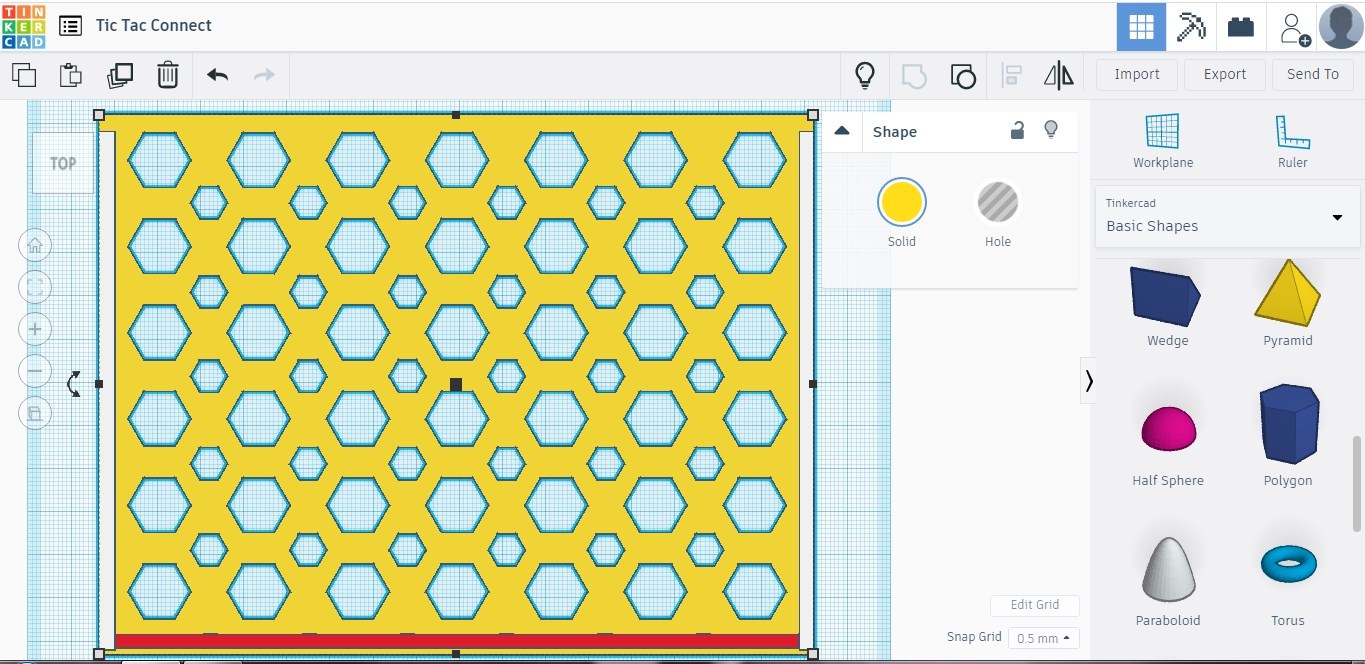1365x664 pixels.
Task: Click the red bar at board bottom
Action: (457, 641)
